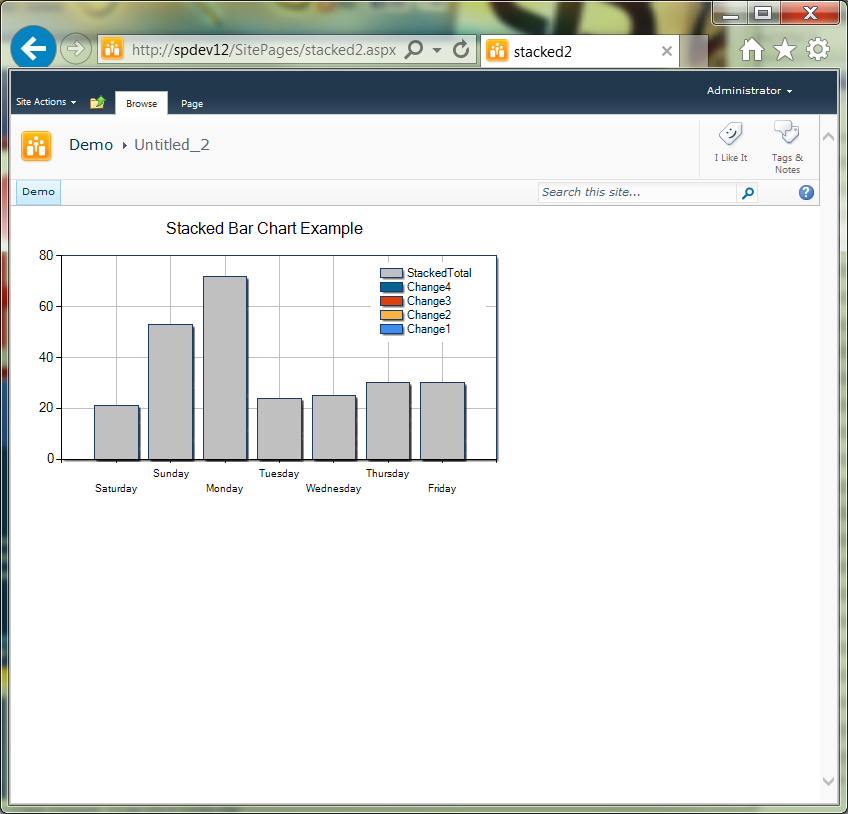Switch to the Browse ribbon tab
Image resolution: width=848 pixels, height=814 pixels.
pyautogui.click(x=142, y=103)
